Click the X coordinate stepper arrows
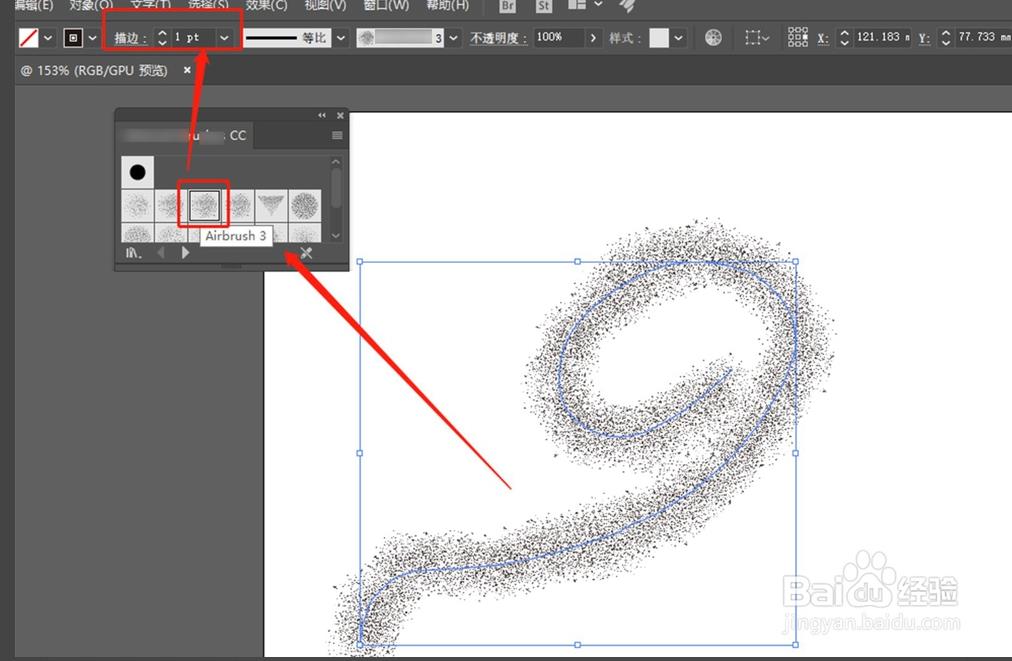Viewport: 1012px width, 661px height. pos(844,37)
